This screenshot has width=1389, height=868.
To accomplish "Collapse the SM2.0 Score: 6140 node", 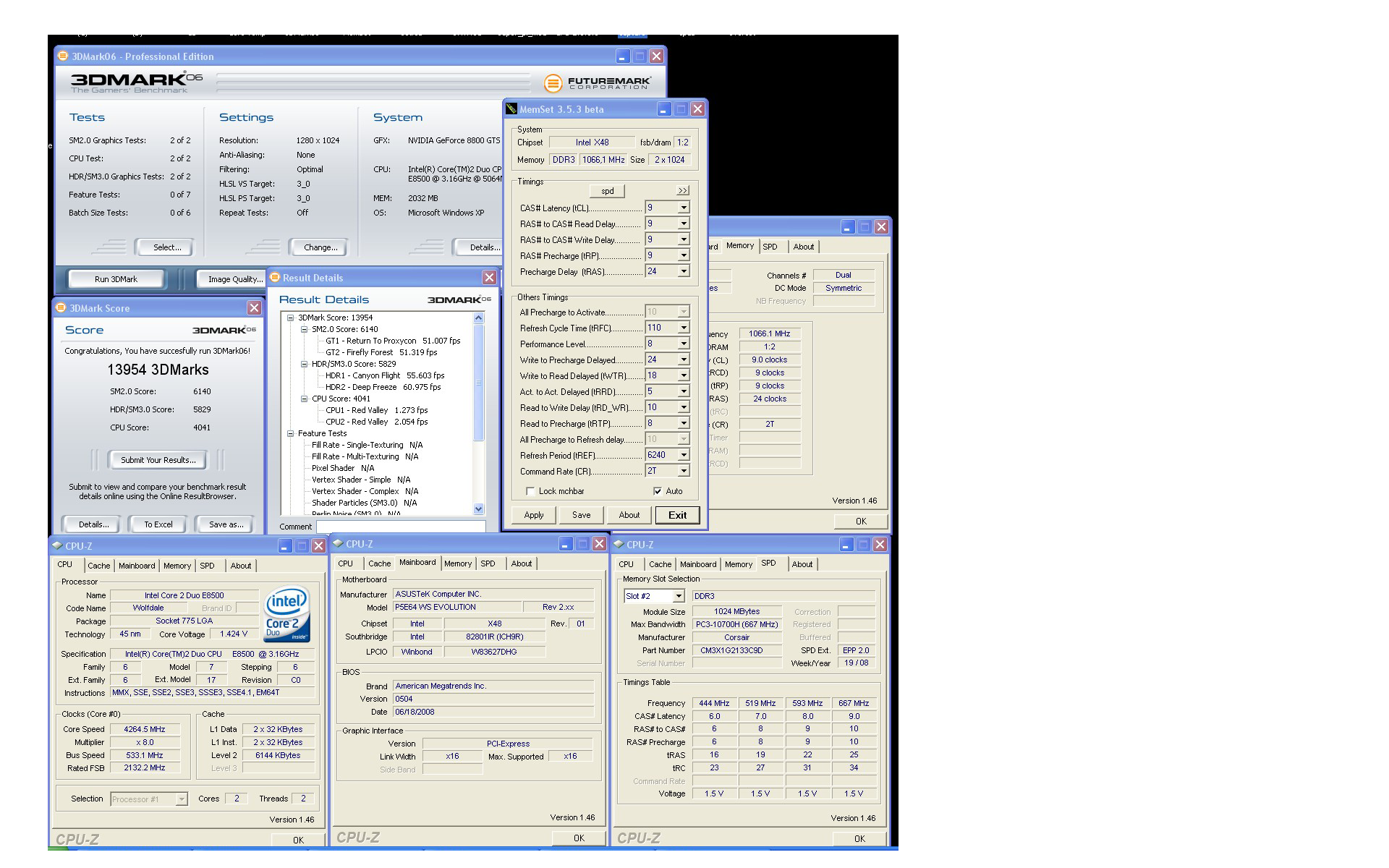I will 305,329.
